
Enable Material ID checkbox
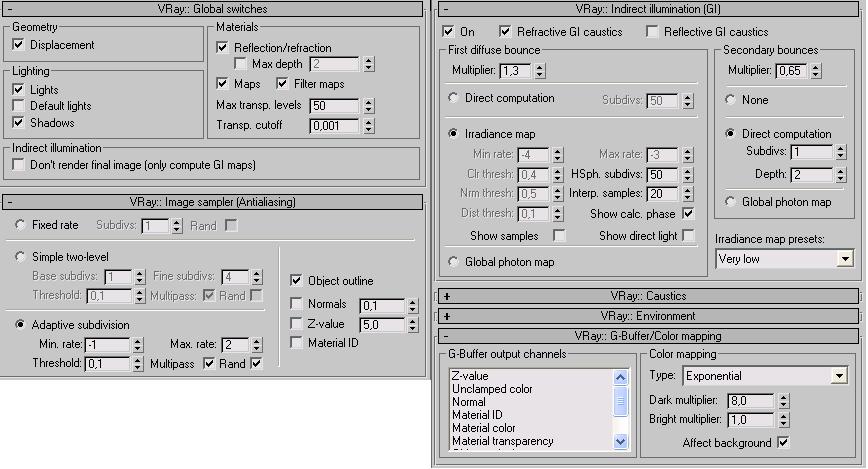click(296, 343)
